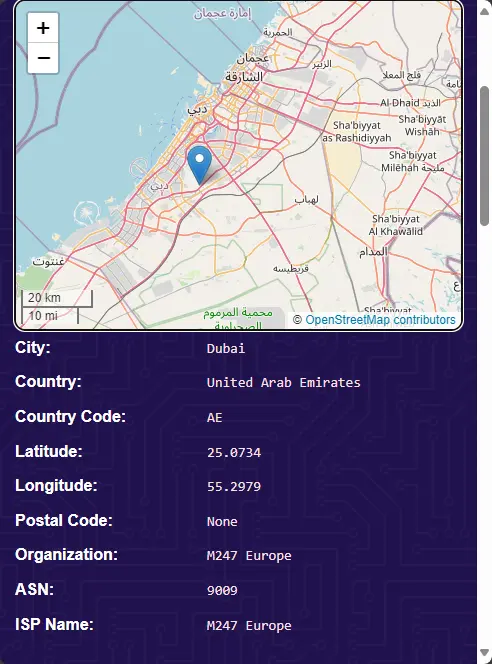The height and width of the screenshot is (664, 492).
Task: Click the vertical scrollbar thumb
Action: click(484, 156)
